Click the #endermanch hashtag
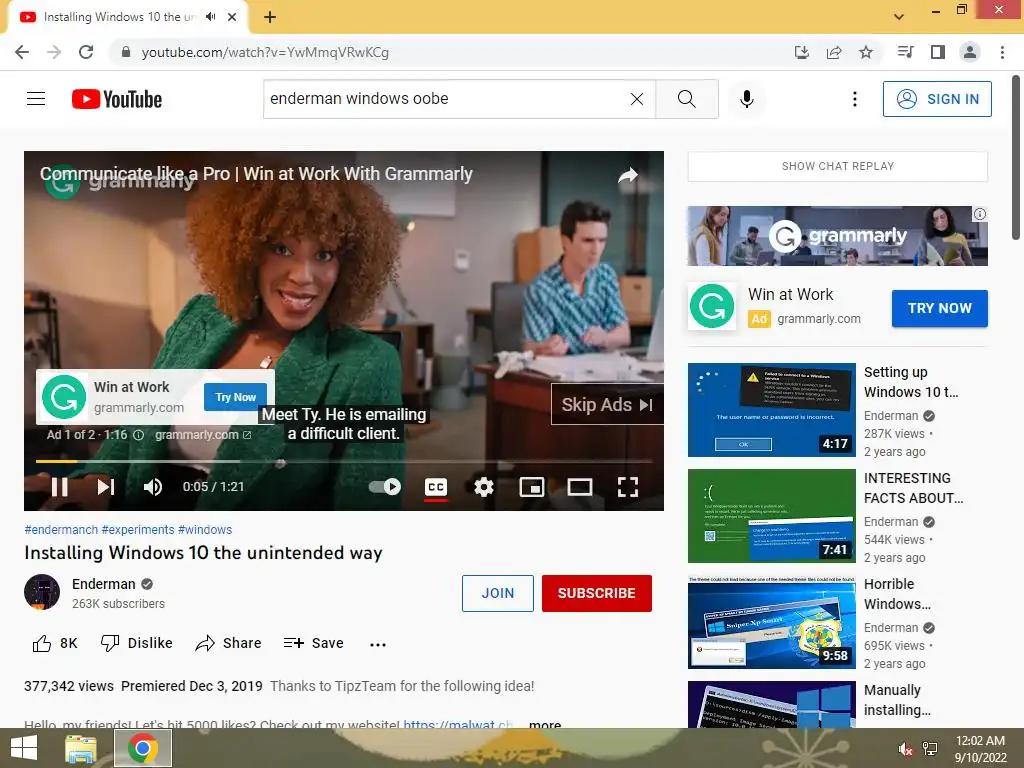The width and height of the screenshot is (1024, 768). (x=61, y=530)
